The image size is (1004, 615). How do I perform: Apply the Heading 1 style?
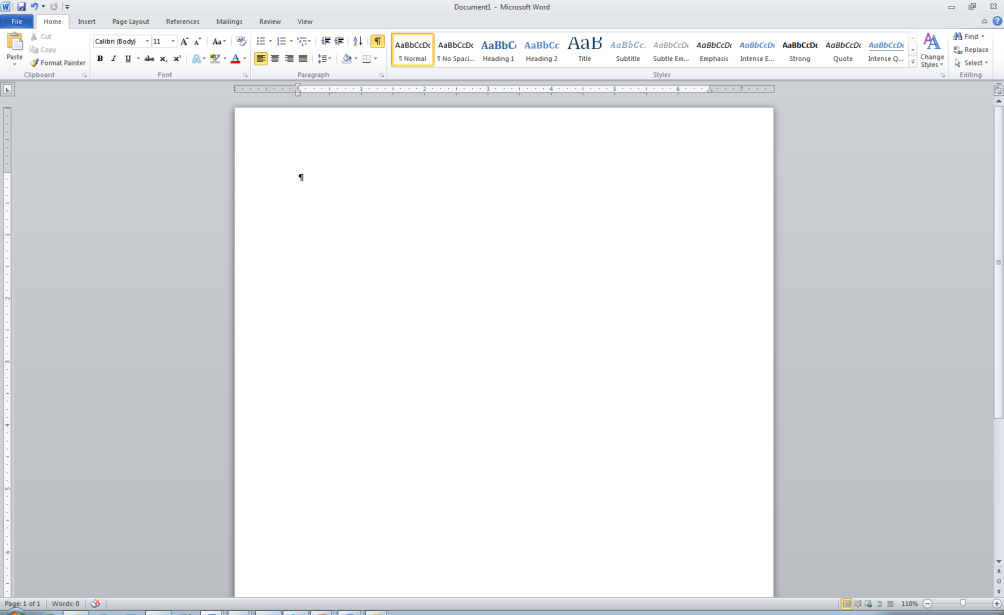pos(498,50)
